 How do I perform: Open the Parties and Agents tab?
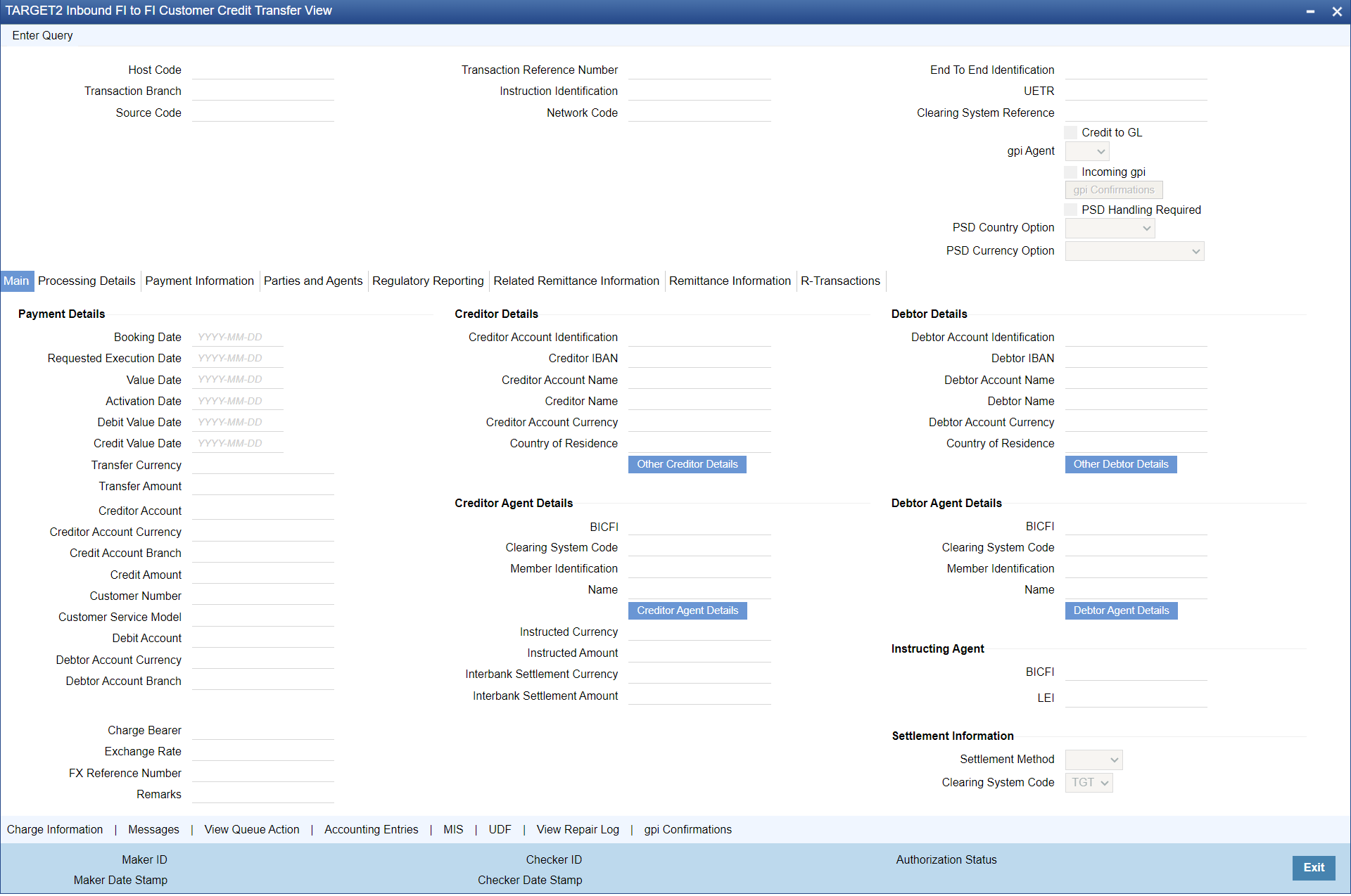click(x=312, y=281)
